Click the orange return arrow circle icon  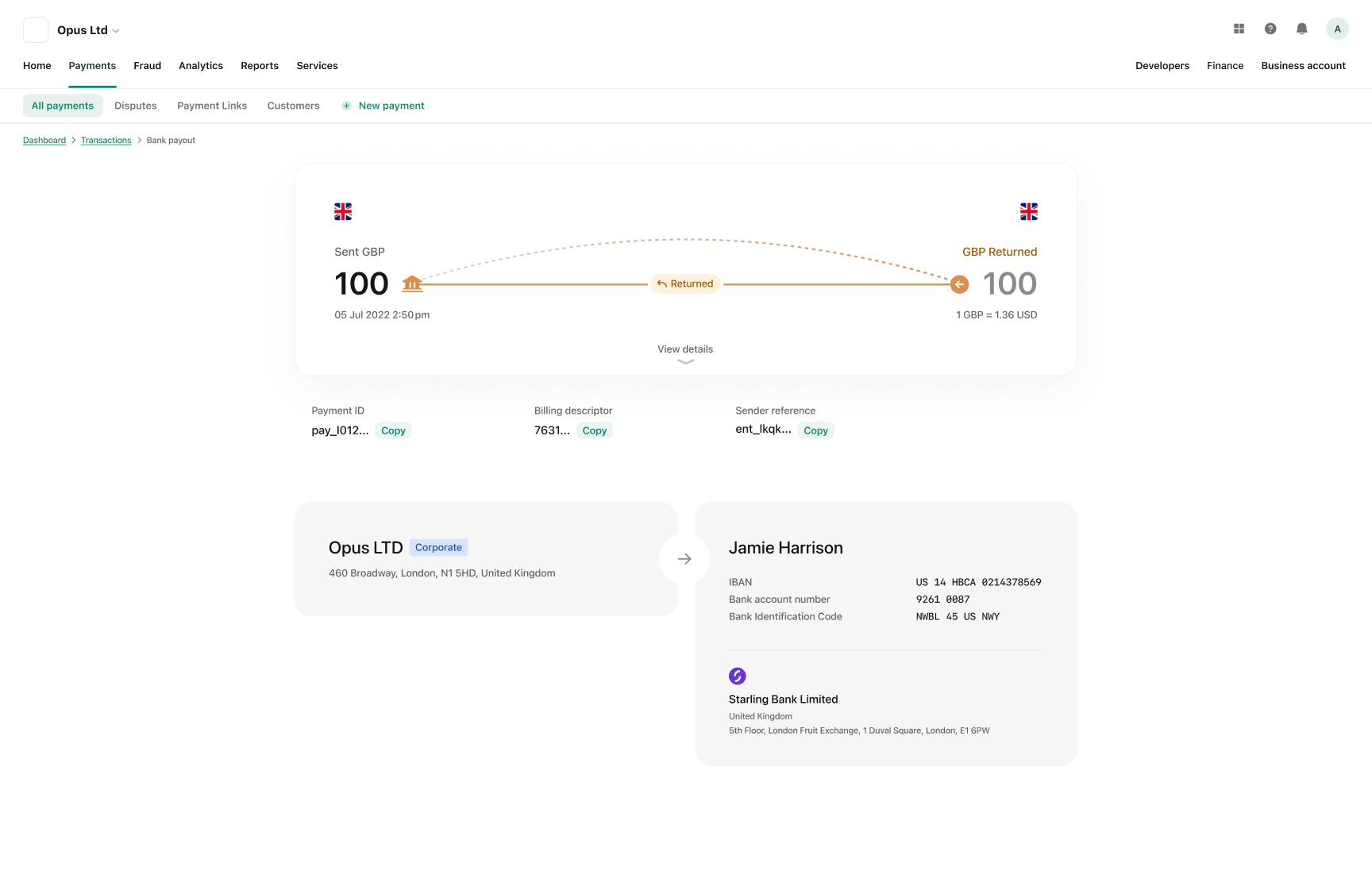tap(959, 284)
